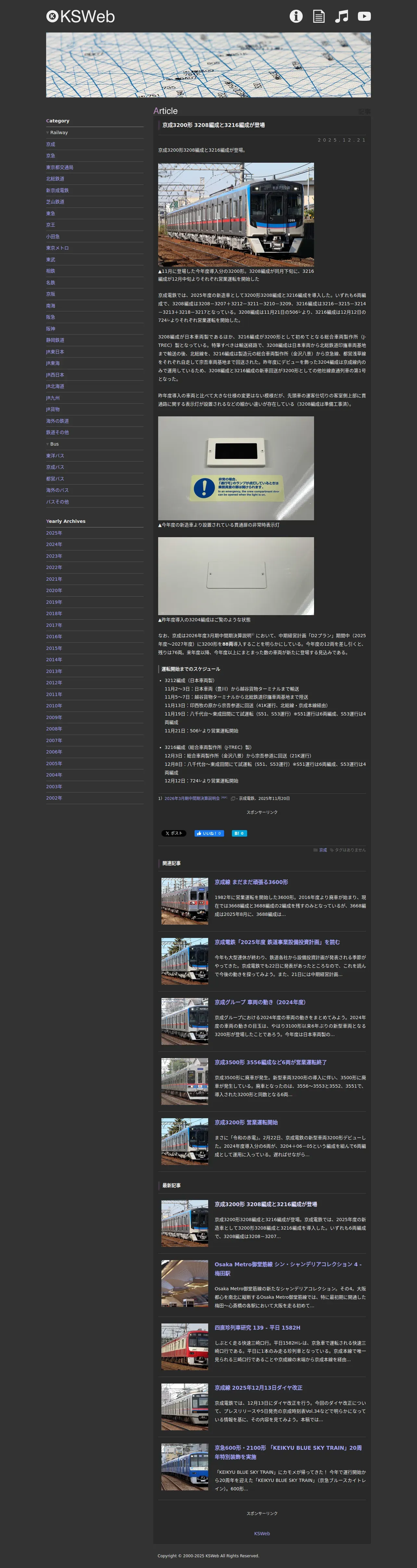The height and width of the screenshot is (1568, 417).
Task: Click the X ポスト share button
Action: pyautogui.click(x=173, y=833)
